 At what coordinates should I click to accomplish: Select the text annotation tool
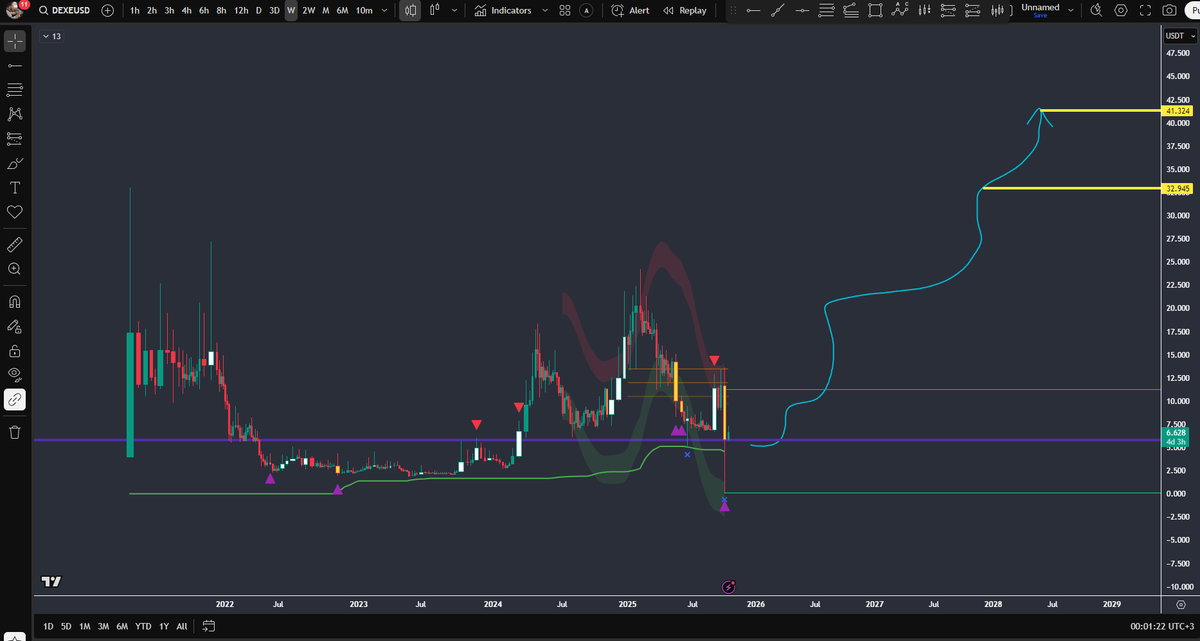pos(14,188)
